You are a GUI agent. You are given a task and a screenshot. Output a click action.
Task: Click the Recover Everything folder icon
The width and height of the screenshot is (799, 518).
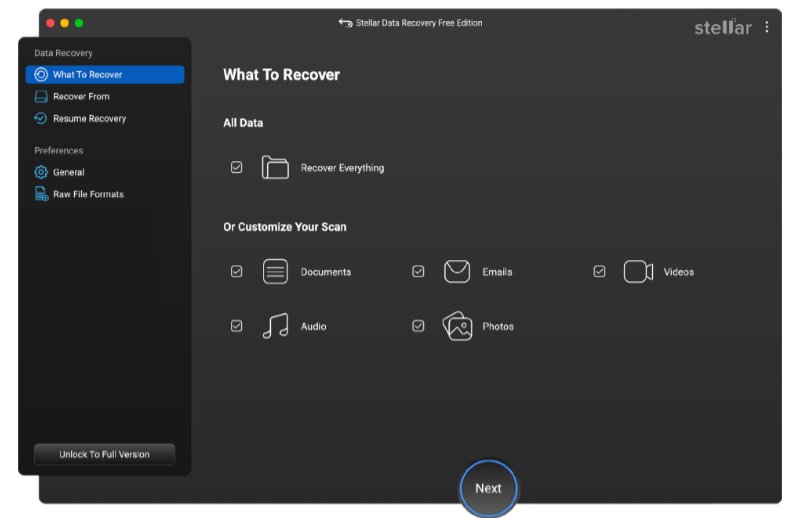275,168
